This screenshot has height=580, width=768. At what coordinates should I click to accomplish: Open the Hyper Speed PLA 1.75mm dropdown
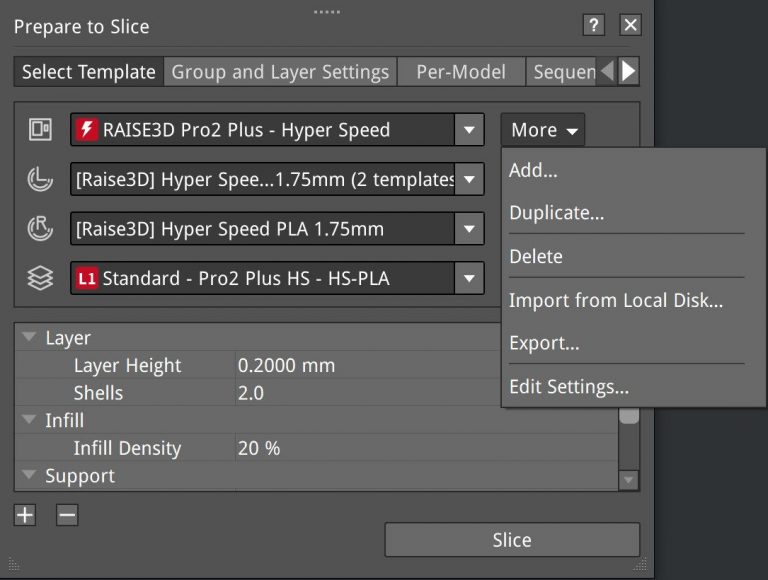[469, 229]
